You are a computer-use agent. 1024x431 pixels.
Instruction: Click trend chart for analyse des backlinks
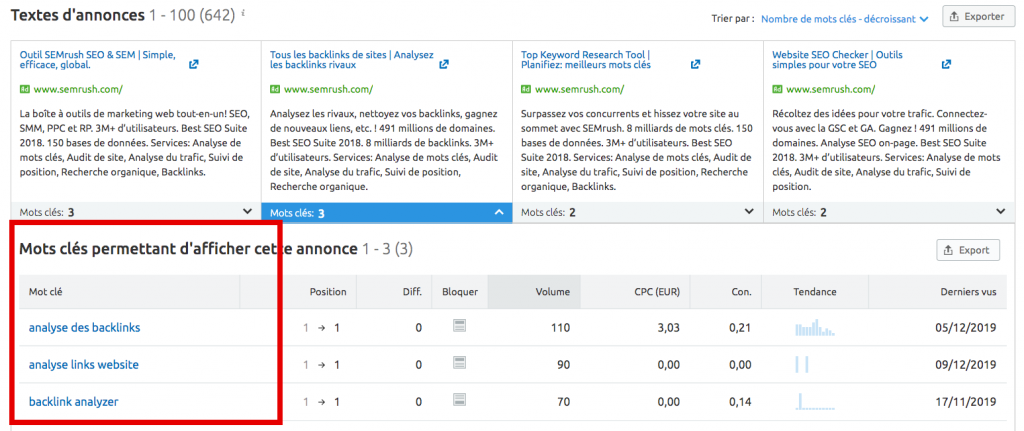click(x=815, y=327)
